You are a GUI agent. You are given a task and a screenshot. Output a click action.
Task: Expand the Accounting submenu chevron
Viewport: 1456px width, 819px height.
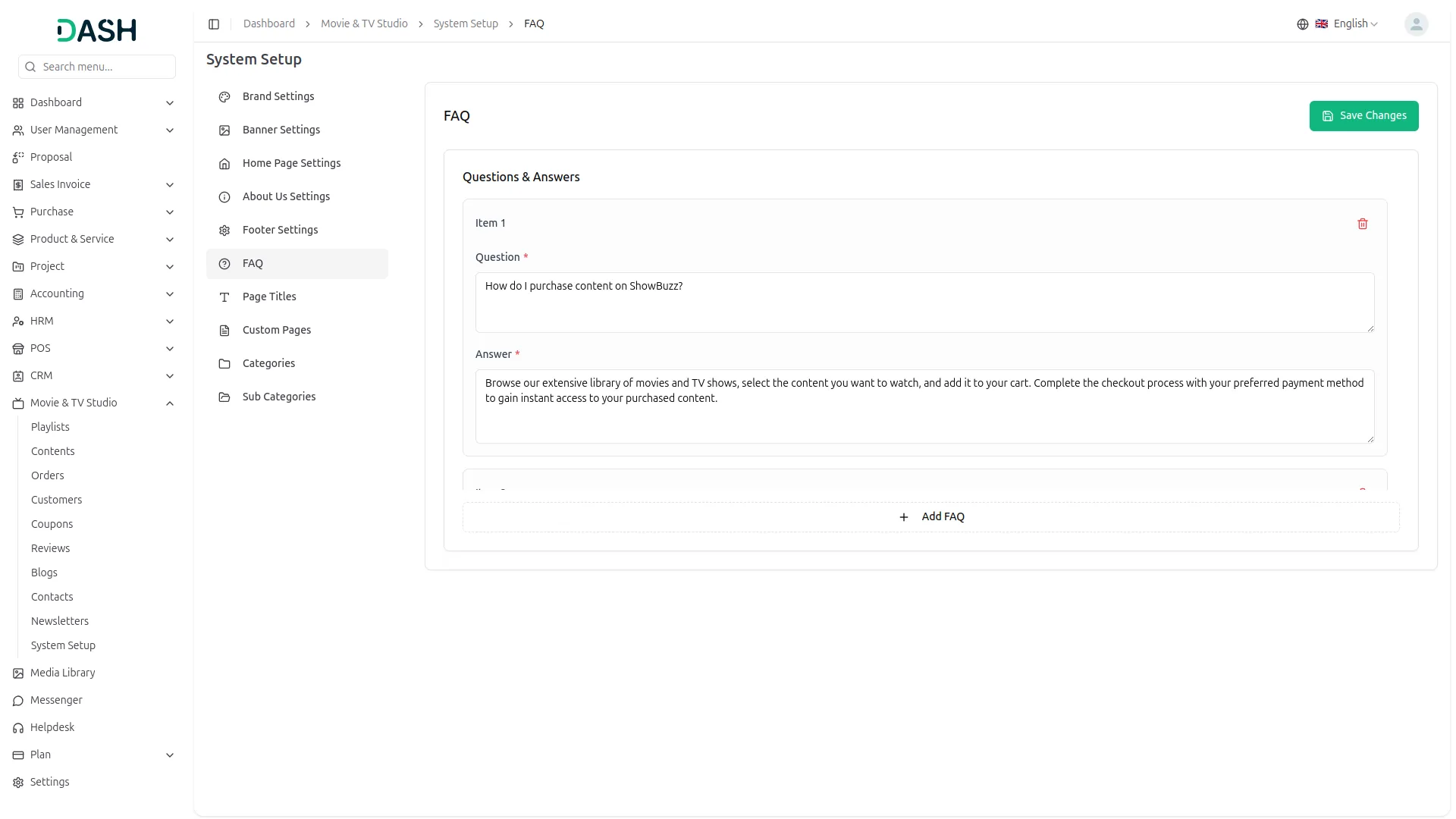170,294
